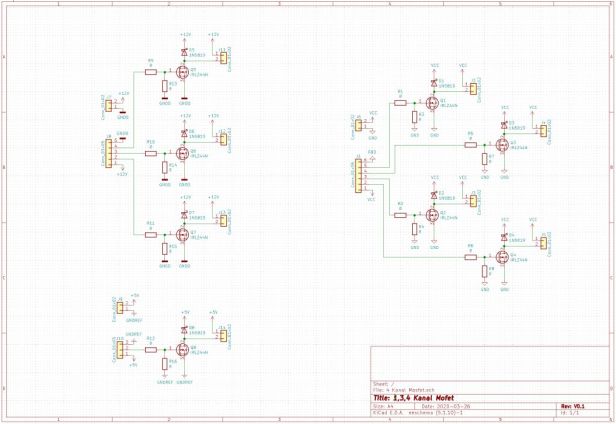Select the Q5 MOSFET symbol
This screenshot has width=616, height=424.
183,72
